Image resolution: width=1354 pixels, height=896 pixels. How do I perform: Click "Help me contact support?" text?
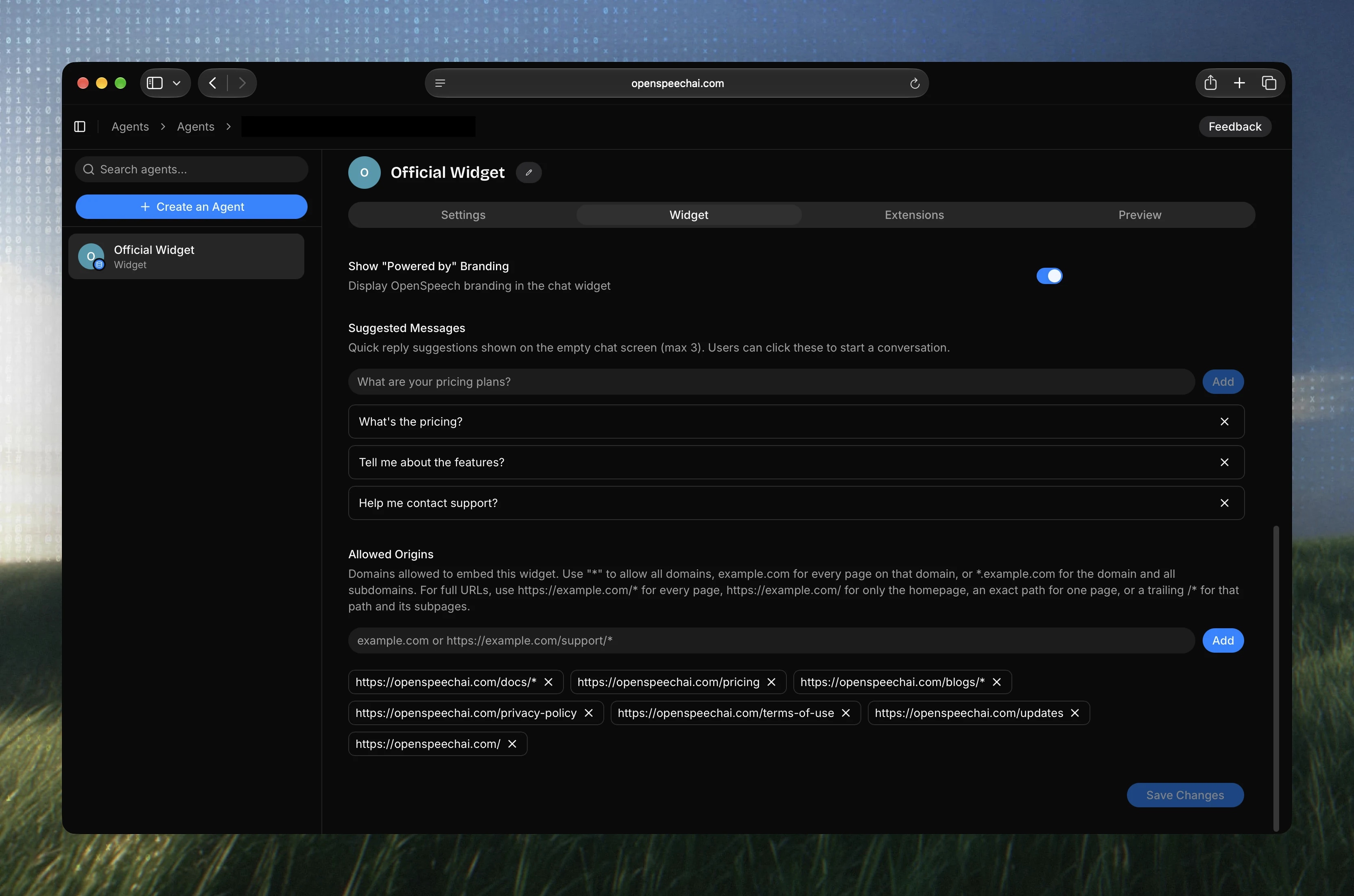(428, 503)
